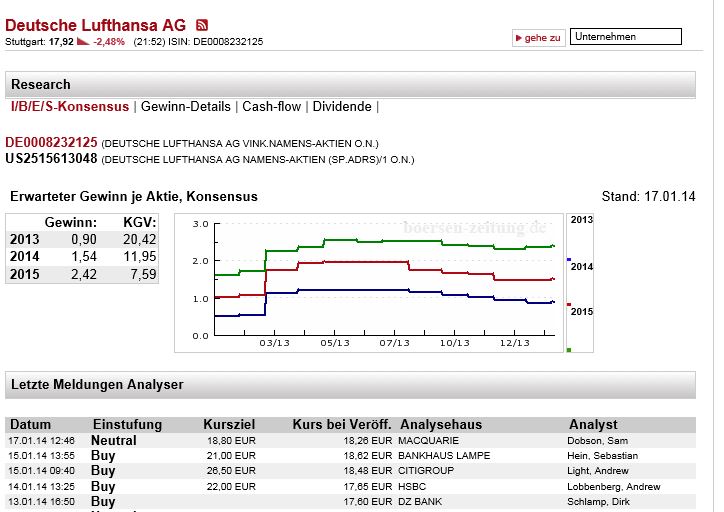Click analyst name Light, Andrew

[598, 471]
